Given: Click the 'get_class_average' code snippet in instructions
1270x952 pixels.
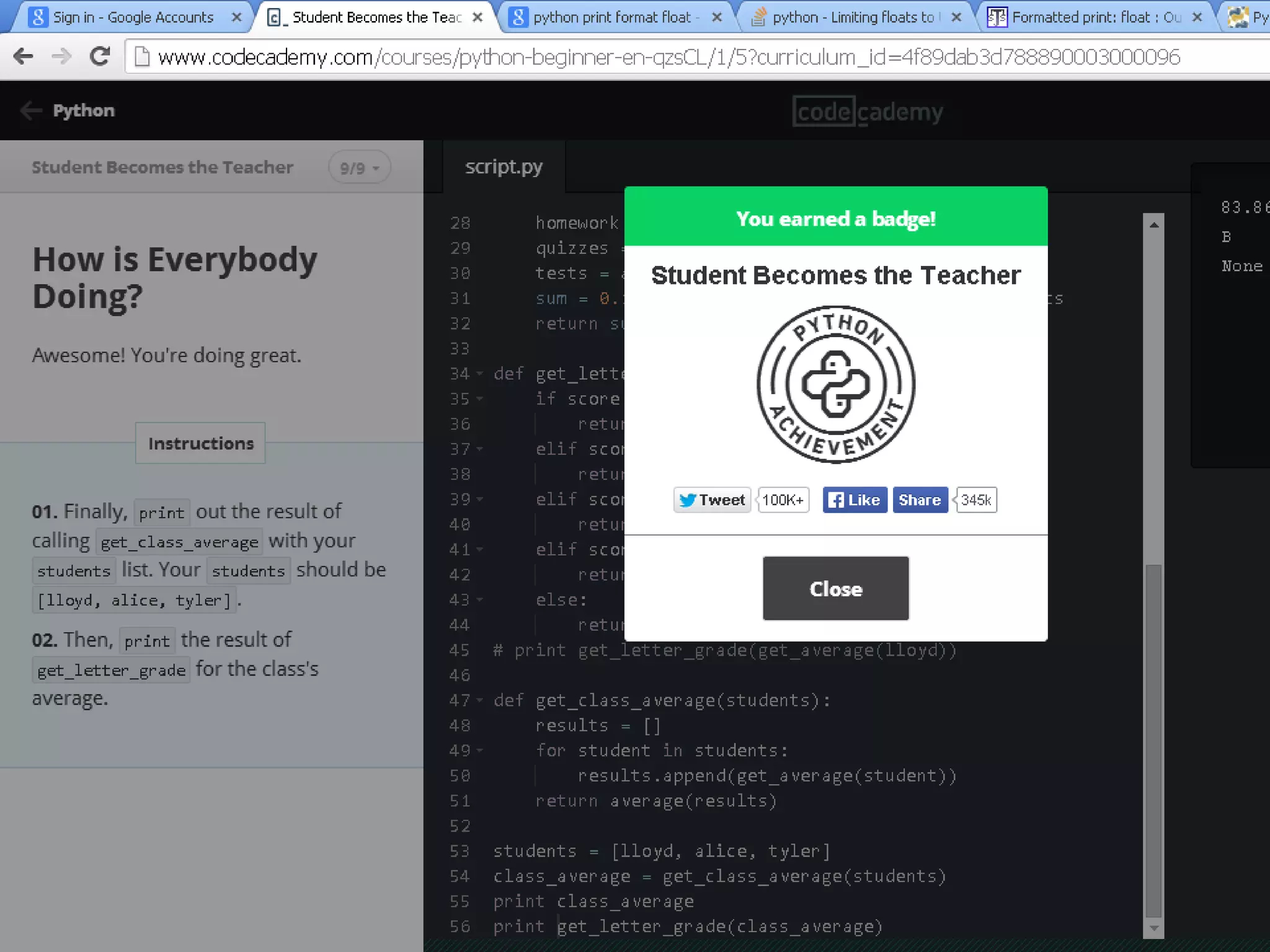Looking at the screenshot, I should [179, 542].
